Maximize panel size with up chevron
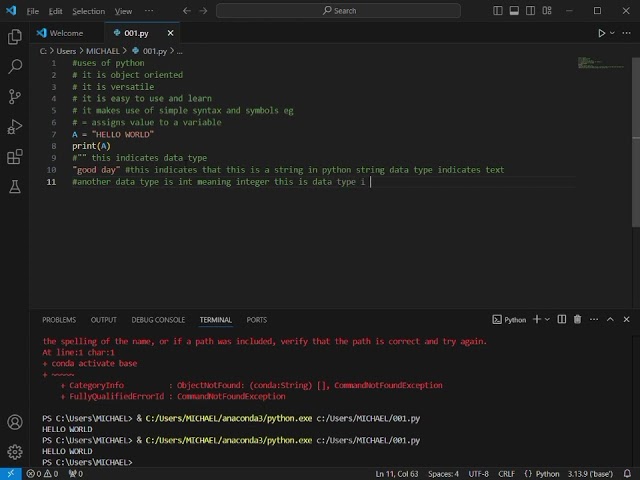Viewport: 640px width, 480px height. click(610, 320)
